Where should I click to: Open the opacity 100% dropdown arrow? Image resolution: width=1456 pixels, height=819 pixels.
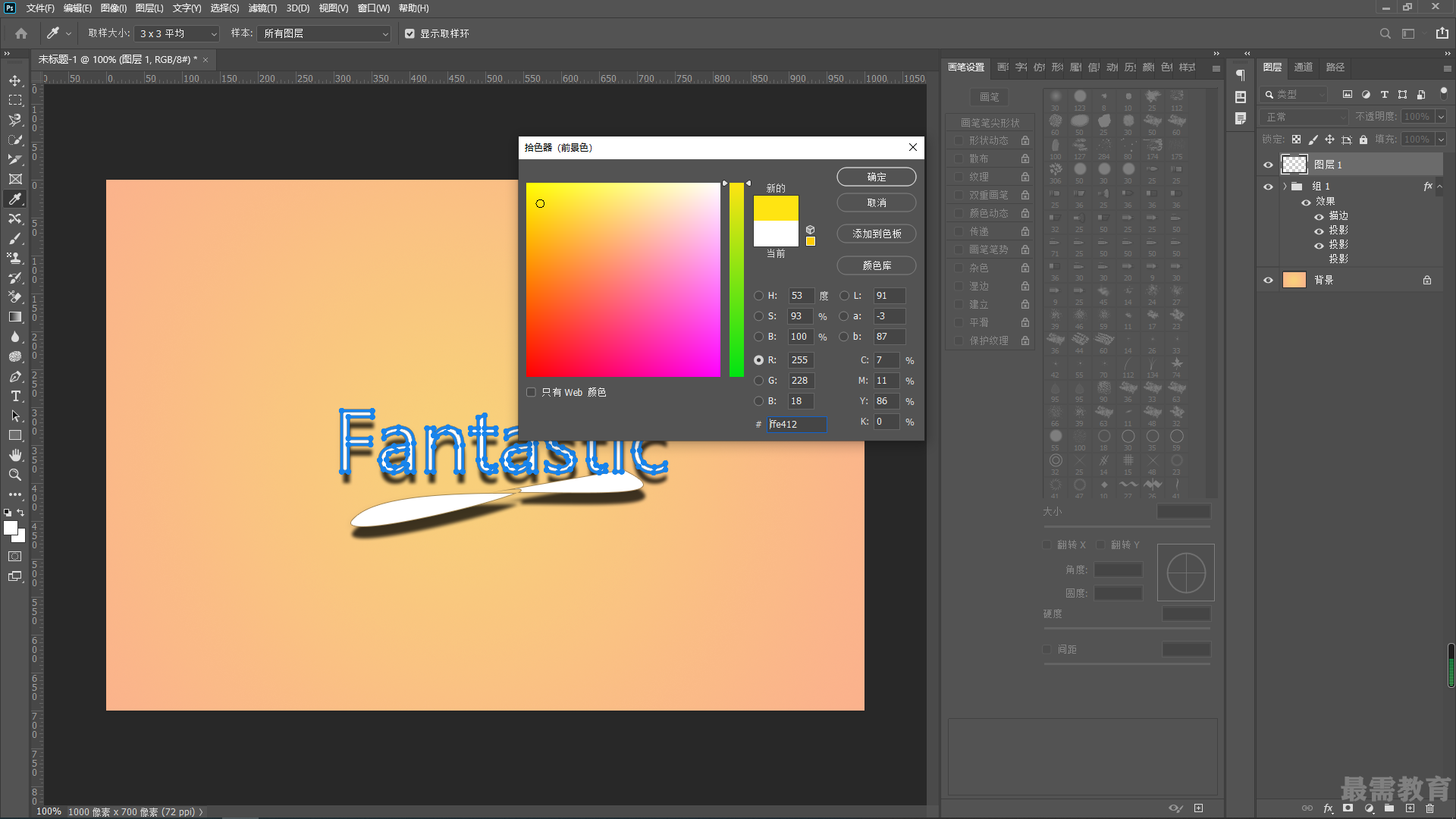[1441, 117]
